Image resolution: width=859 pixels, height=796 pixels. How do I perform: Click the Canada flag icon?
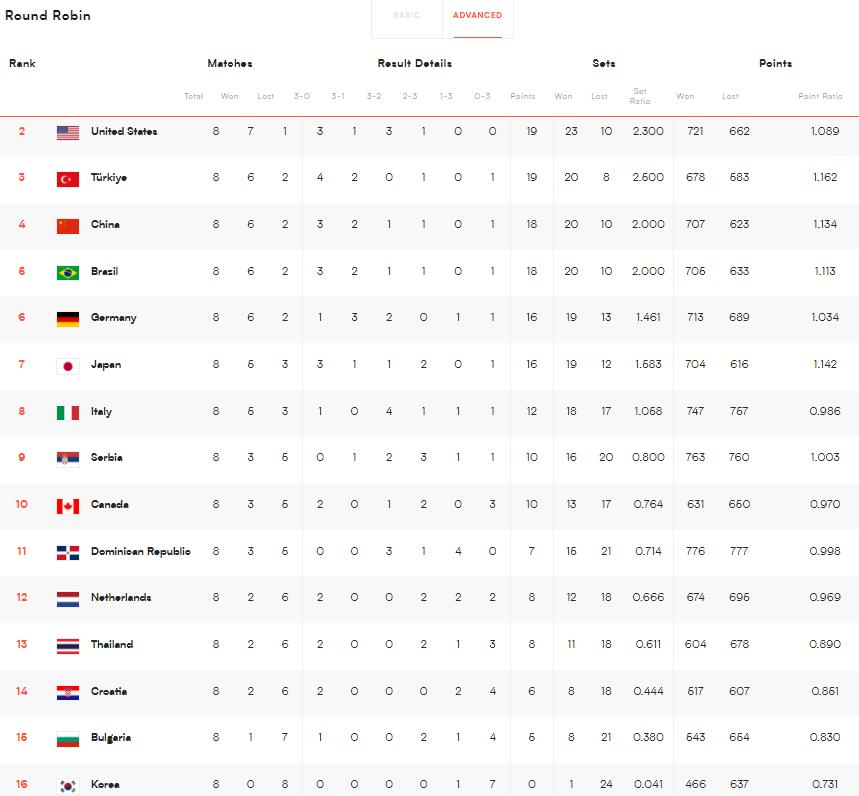coord(68,506)
